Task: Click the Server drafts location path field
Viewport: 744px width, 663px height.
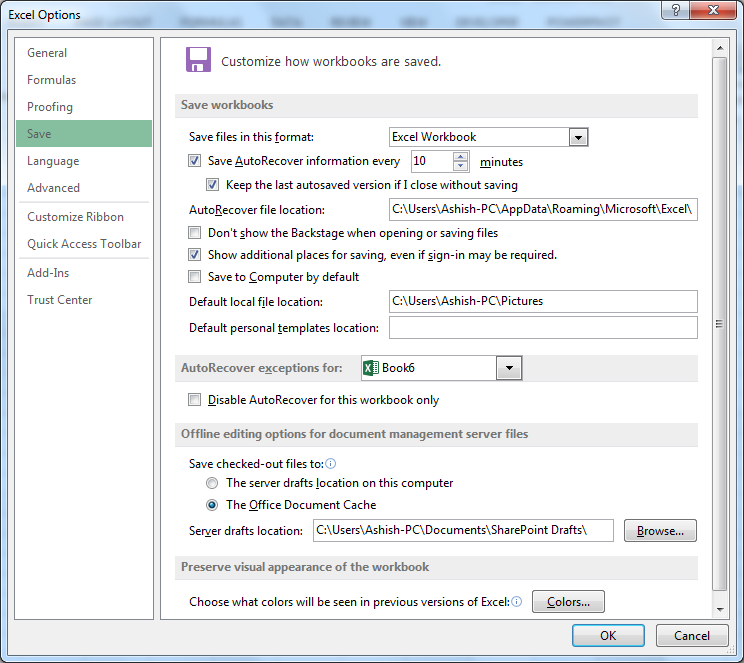Action: coord(463,530)
